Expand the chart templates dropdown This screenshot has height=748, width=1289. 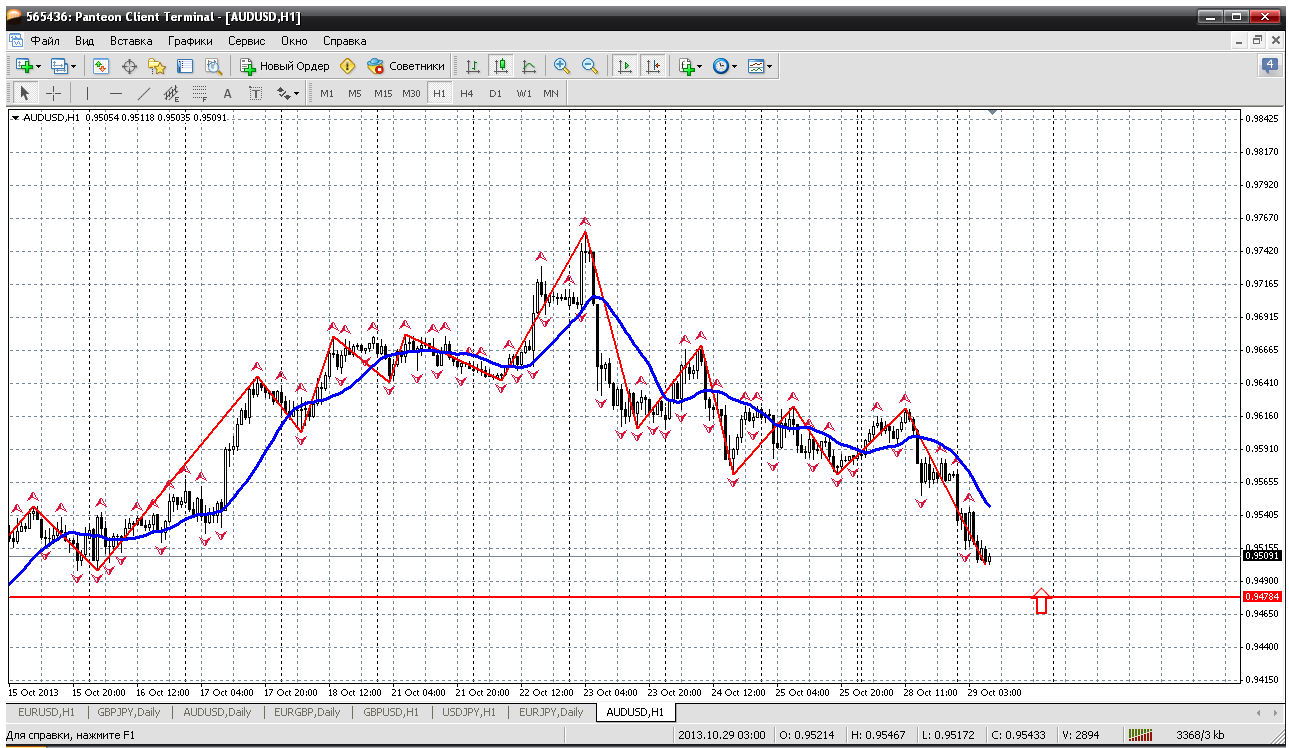coord(769,66)
